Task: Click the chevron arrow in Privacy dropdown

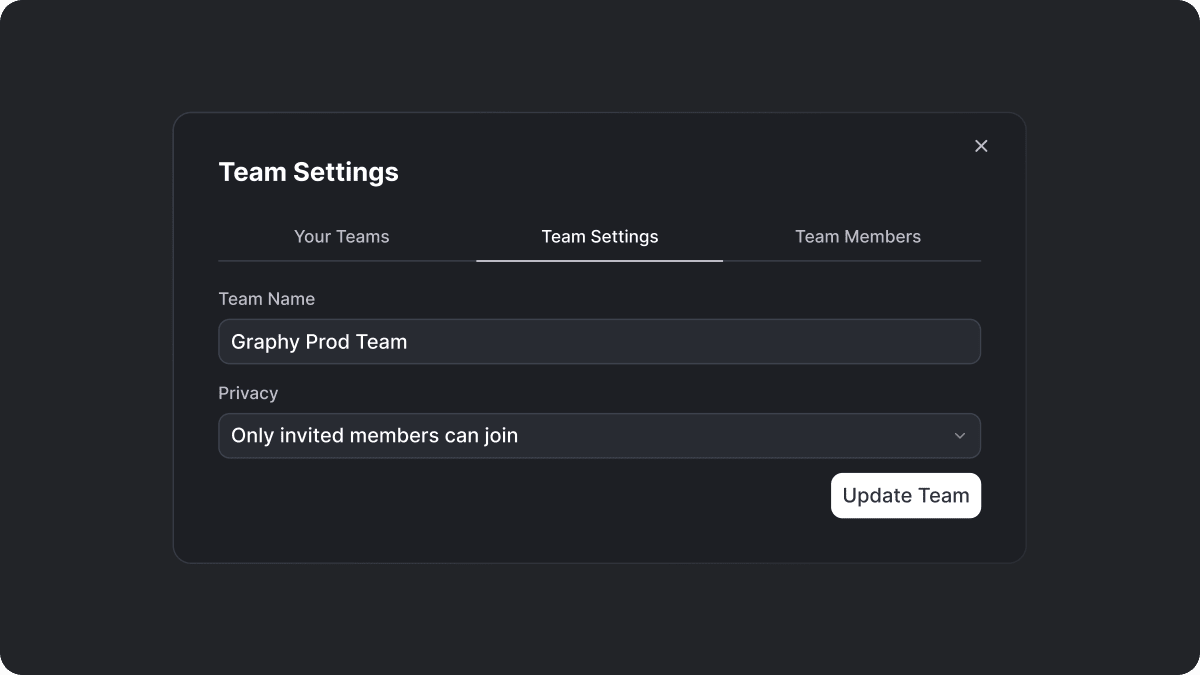Action: tap(960, 436)
